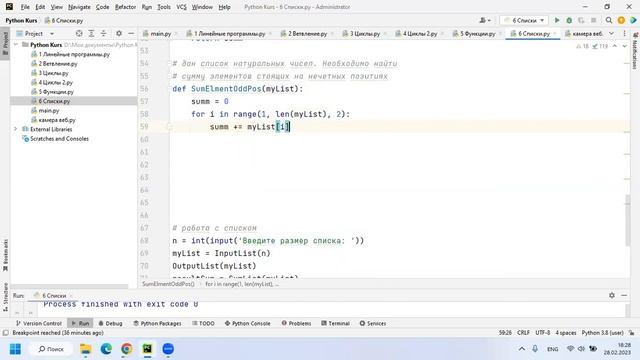Open the user account dropdown in toolbar
This screenshot has height=360, width=640.
[x=485, y=20]
